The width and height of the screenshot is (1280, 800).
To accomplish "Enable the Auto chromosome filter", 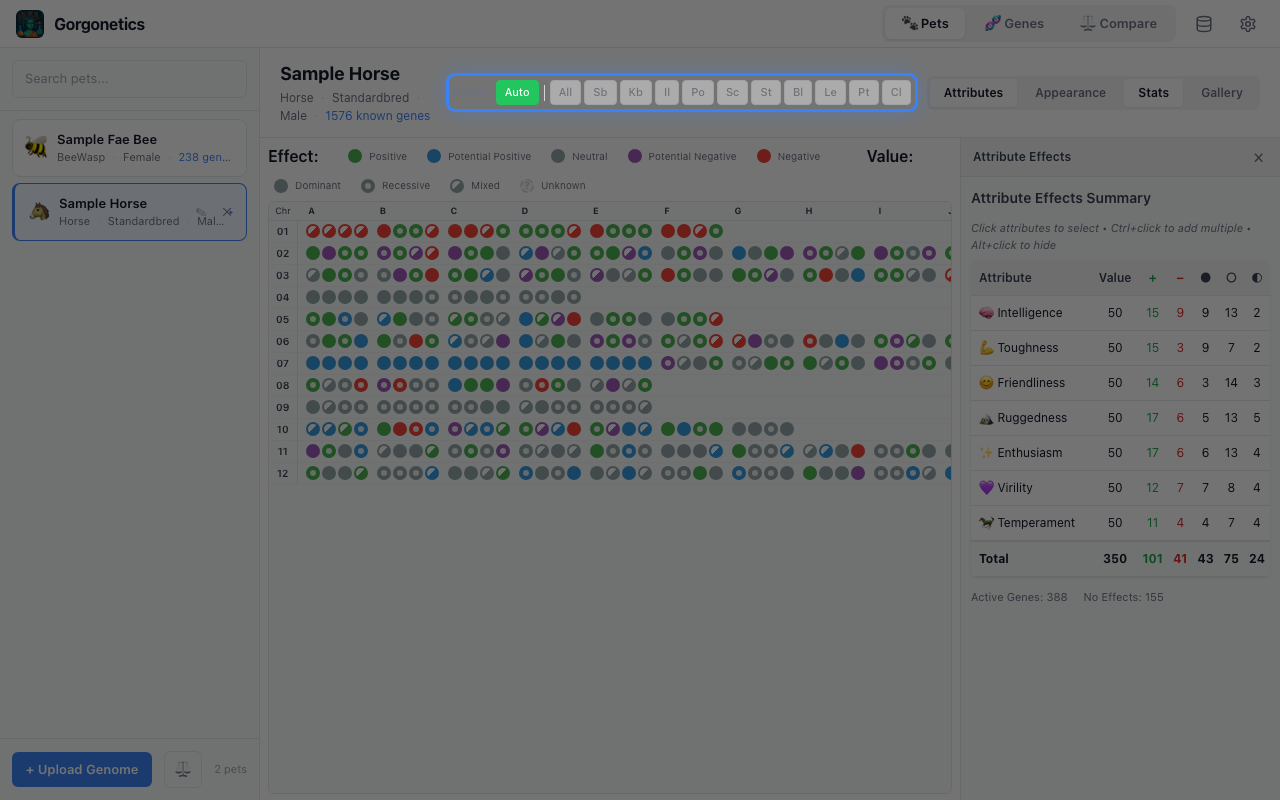I will click(517, 92).
